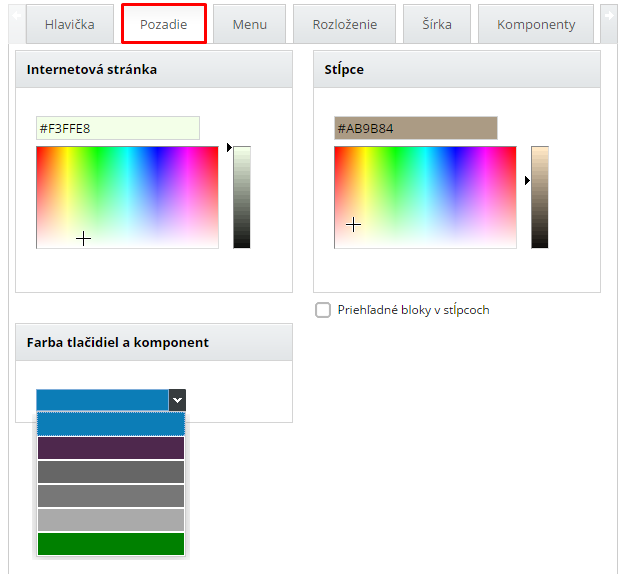Click the Internetová stránka brightness slider arrow
The image size is (622, 574).
click(229, 147)
